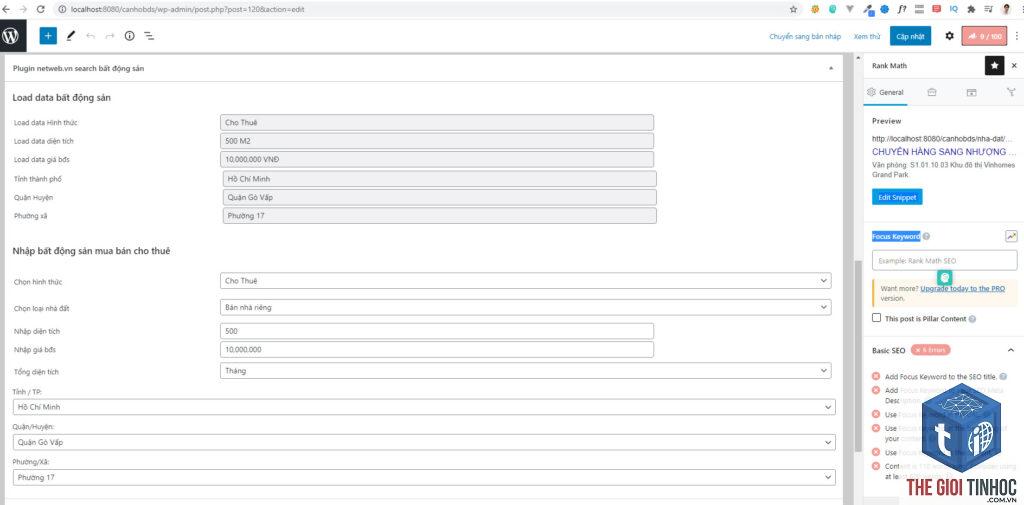This screenshot has height=505, width=1024.
Task: Click the Nhập giá bđs input field
Action: click(437, 350)
